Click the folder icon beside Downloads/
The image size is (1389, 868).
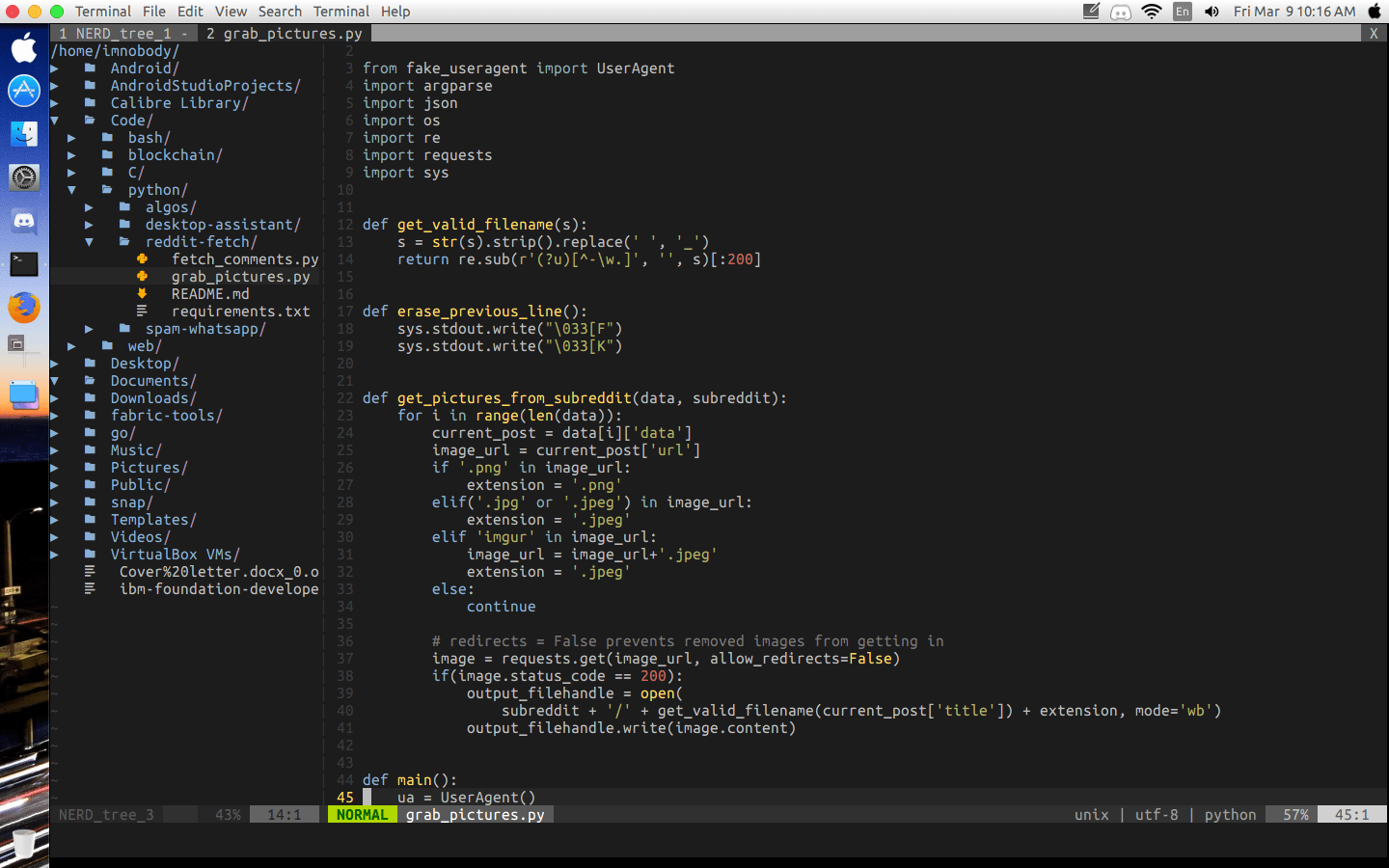tap(90, 398)
